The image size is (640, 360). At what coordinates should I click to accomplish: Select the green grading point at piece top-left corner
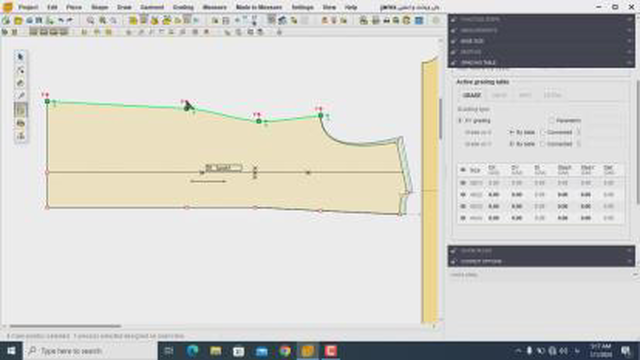tap(47, 101)
